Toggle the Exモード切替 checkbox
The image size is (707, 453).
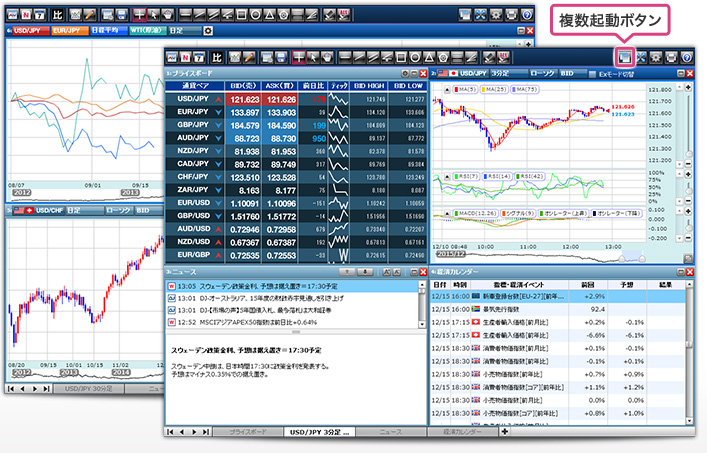(x=592, y=74)
